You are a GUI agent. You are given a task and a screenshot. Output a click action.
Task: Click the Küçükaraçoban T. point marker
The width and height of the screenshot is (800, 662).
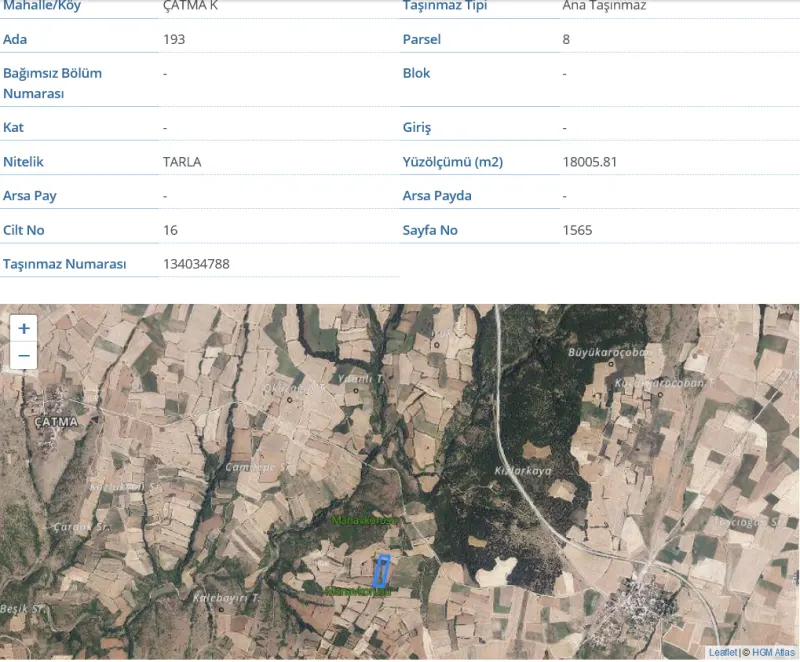tap(660, 395)
